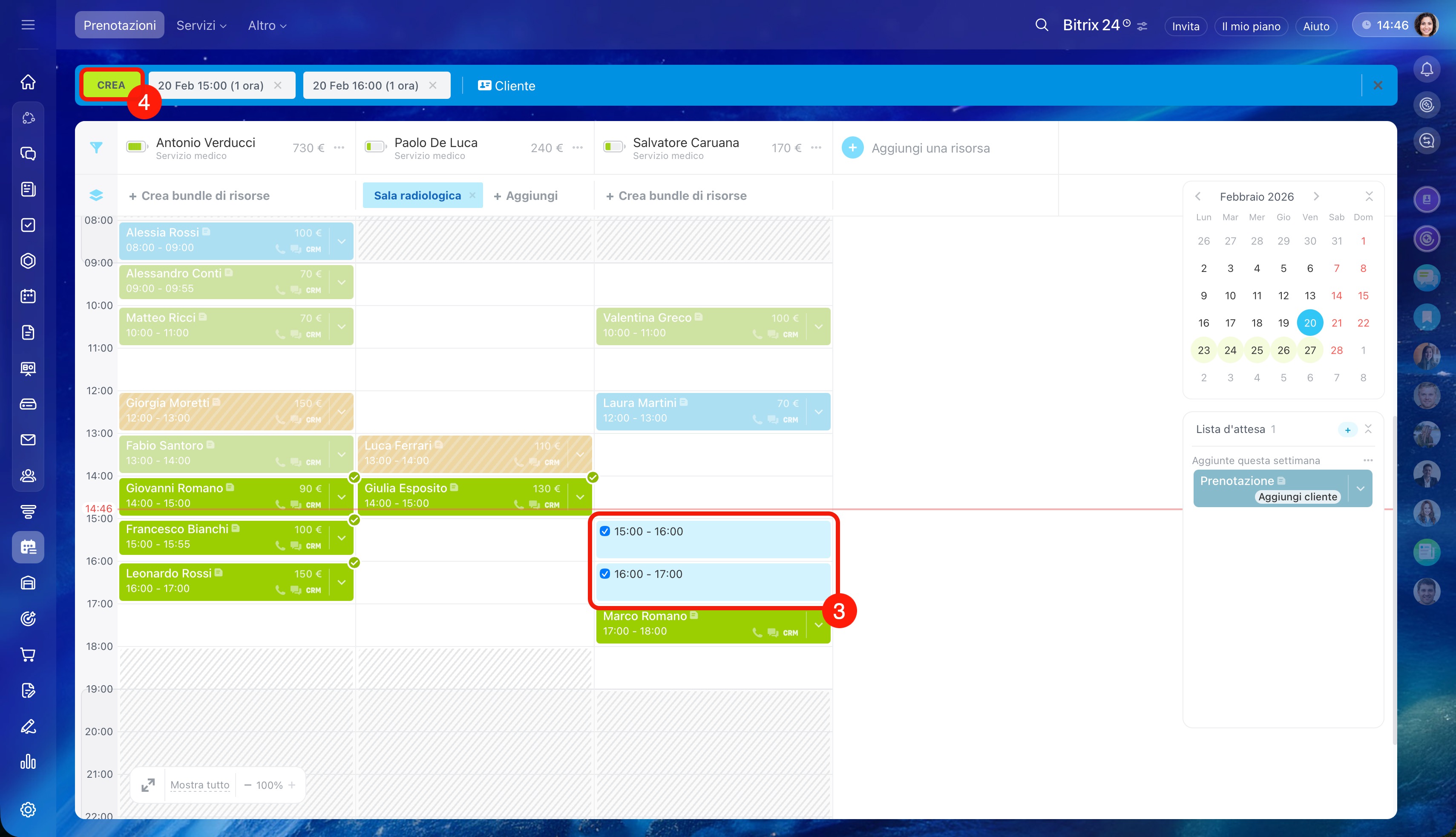
Task: Open the shopping cart sidebar icon
Action: tap(28, 654)
